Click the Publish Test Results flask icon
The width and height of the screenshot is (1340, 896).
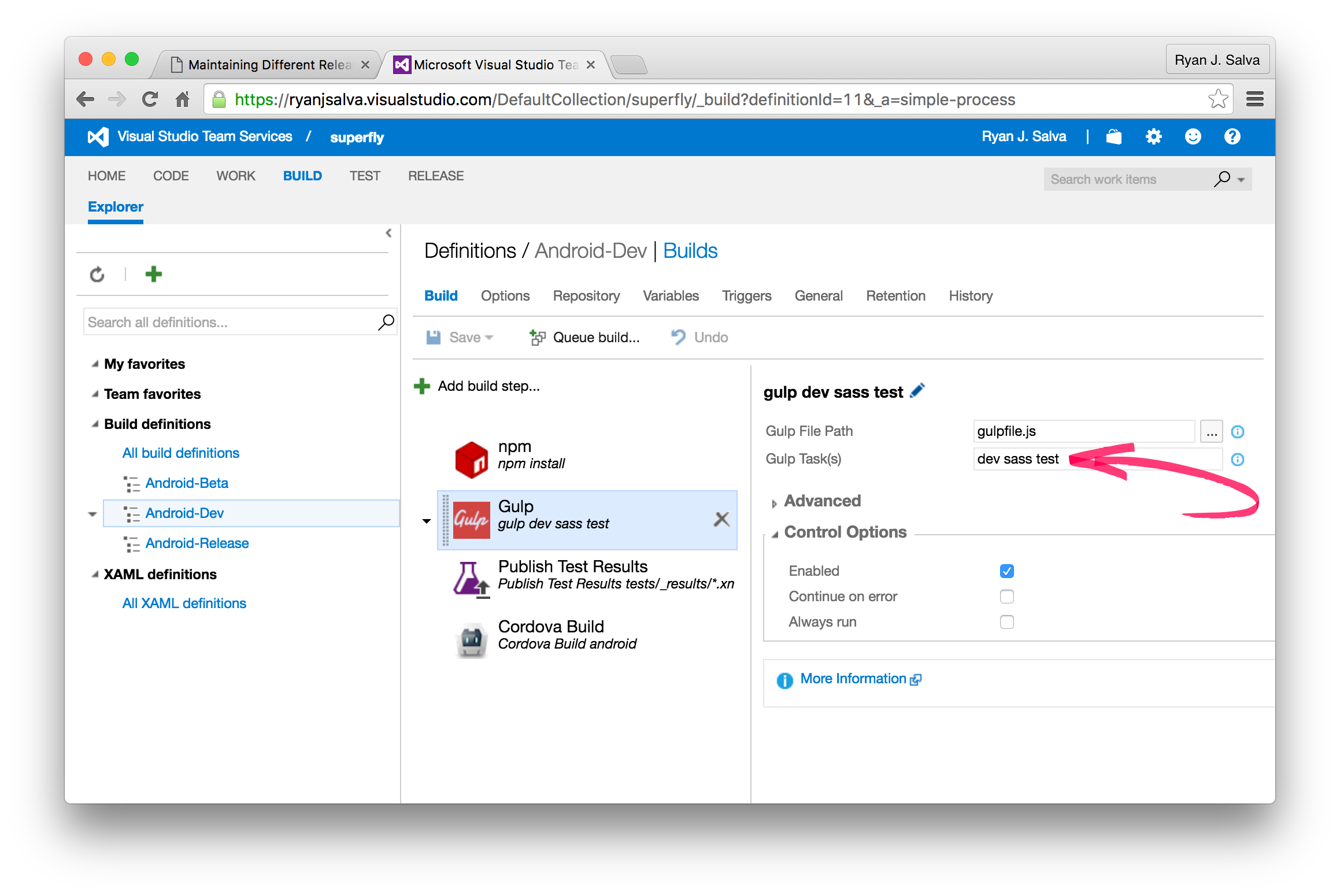click(x=471, y=579)
